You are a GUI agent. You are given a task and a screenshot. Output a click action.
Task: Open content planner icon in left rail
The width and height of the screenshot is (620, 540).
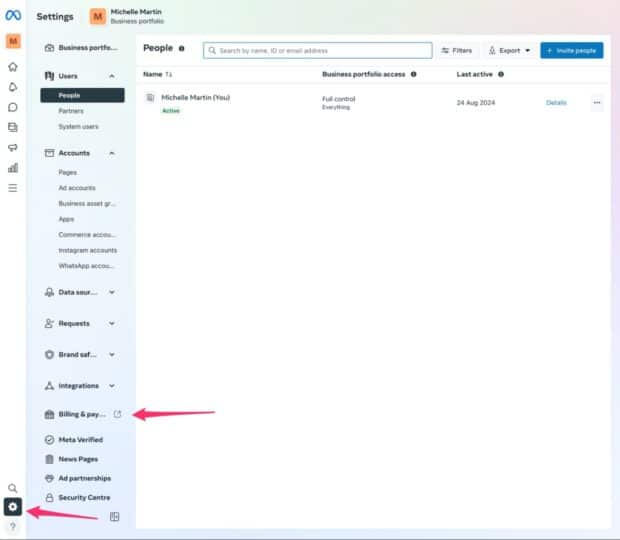[x=13, y=127]
